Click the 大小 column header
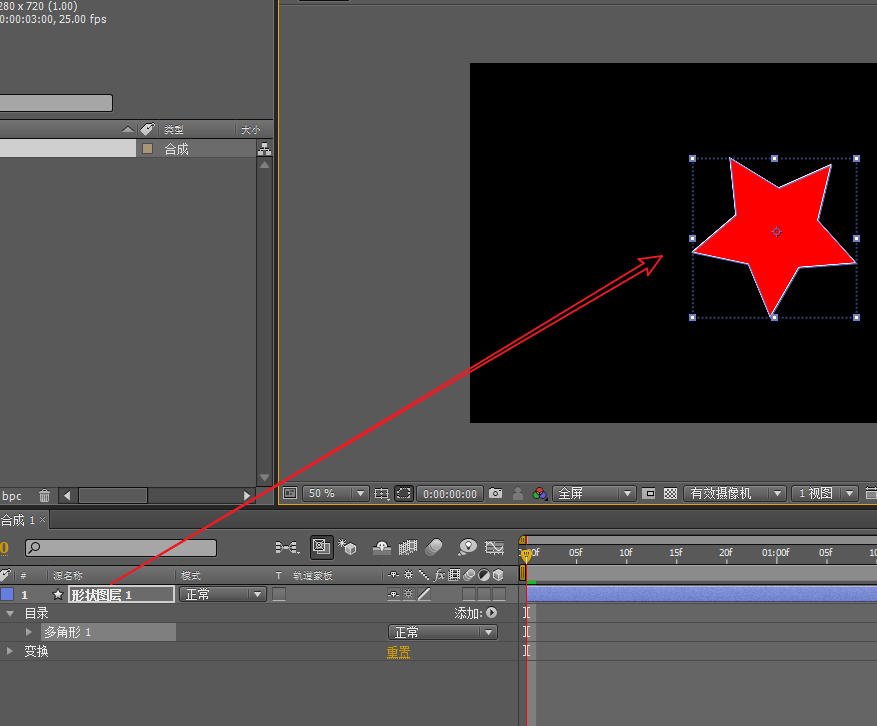 point(251,129)
